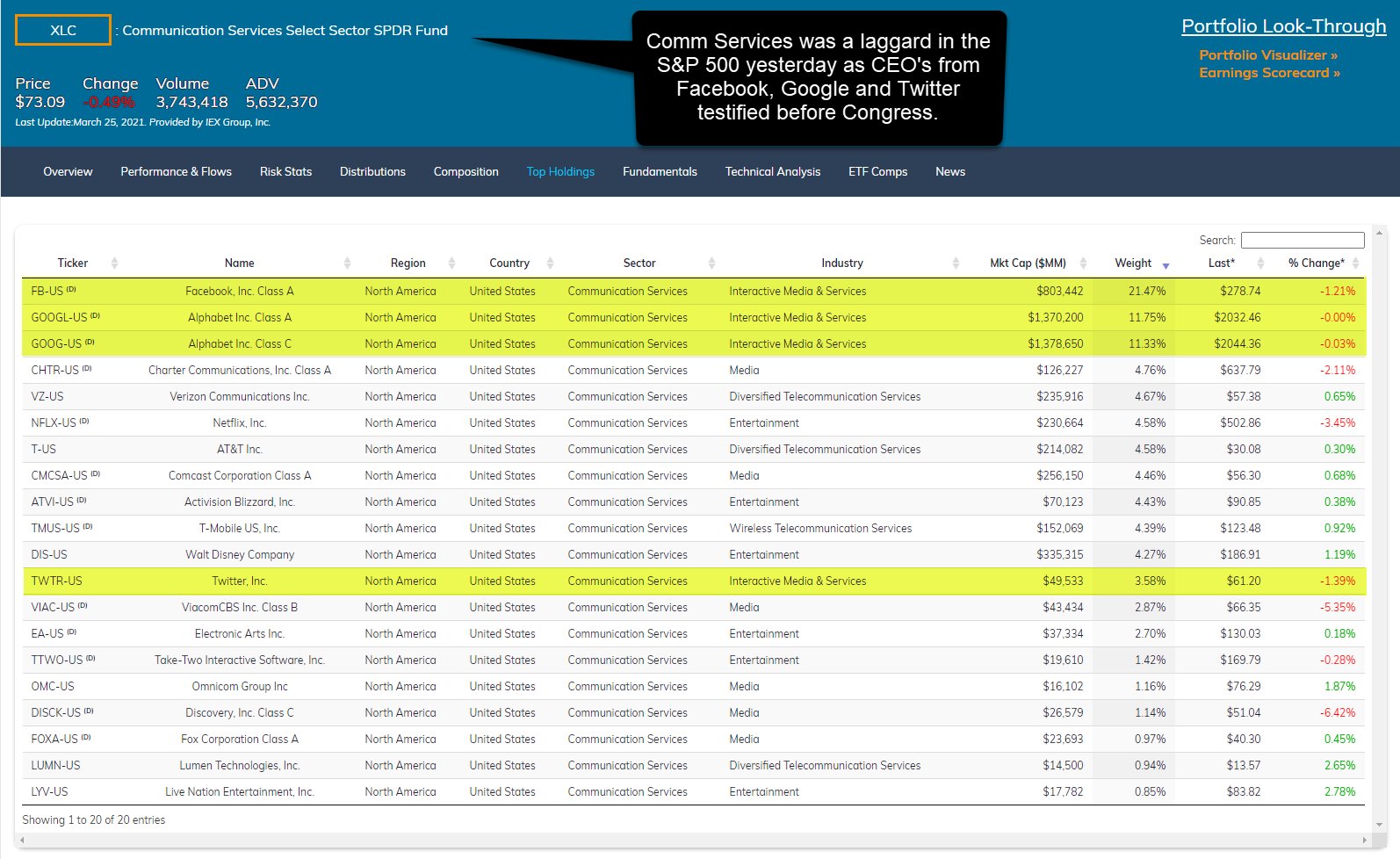
Task: Sort table by Name column arrows
Action: (x=347, y=263)
